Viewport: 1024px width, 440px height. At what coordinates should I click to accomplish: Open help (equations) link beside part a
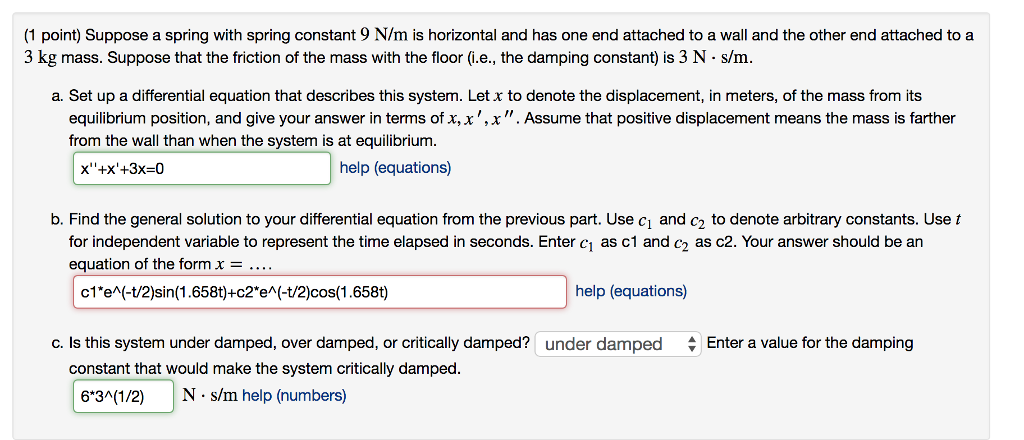395,167
